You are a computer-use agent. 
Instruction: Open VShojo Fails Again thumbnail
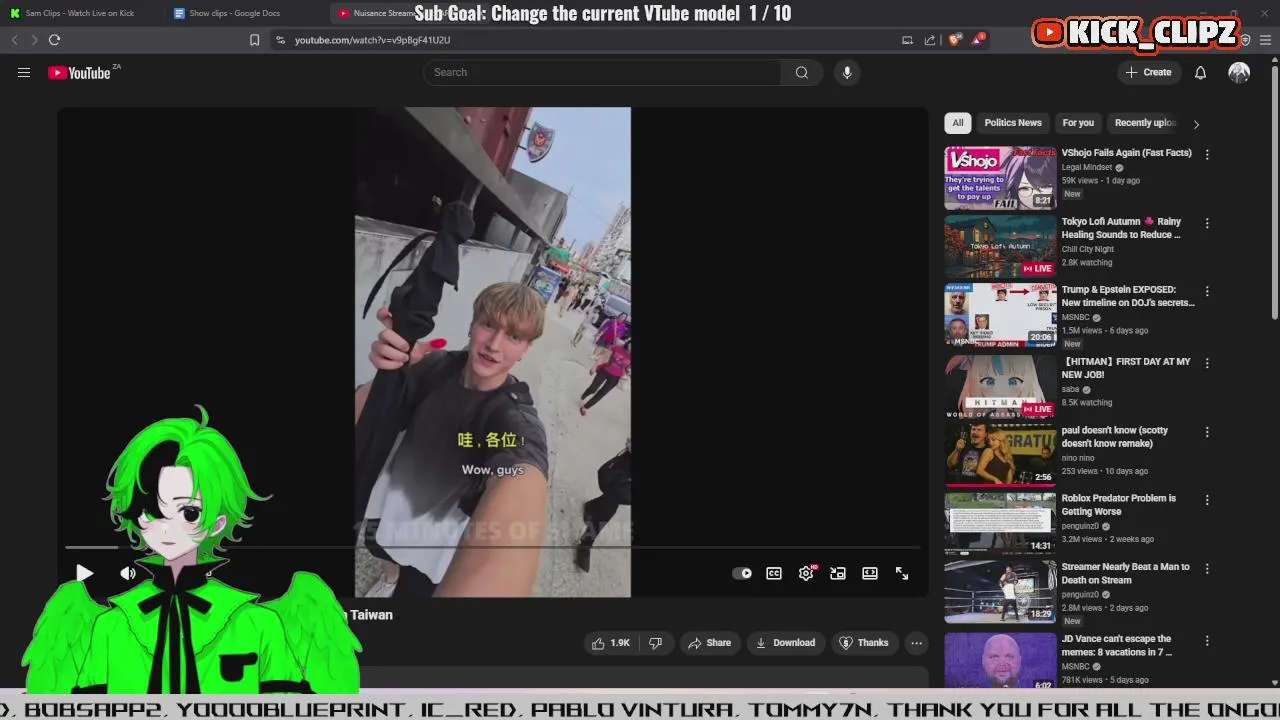tap(1000, 178)
